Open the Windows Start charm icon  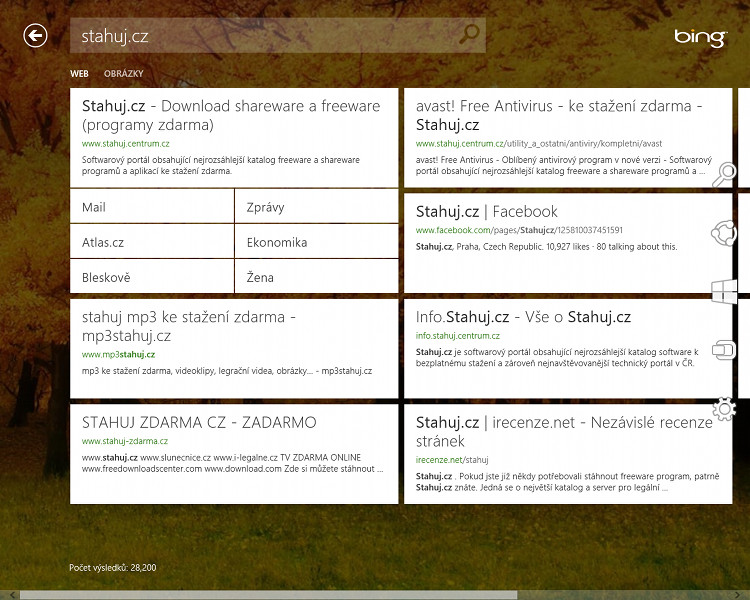(724, 291)
